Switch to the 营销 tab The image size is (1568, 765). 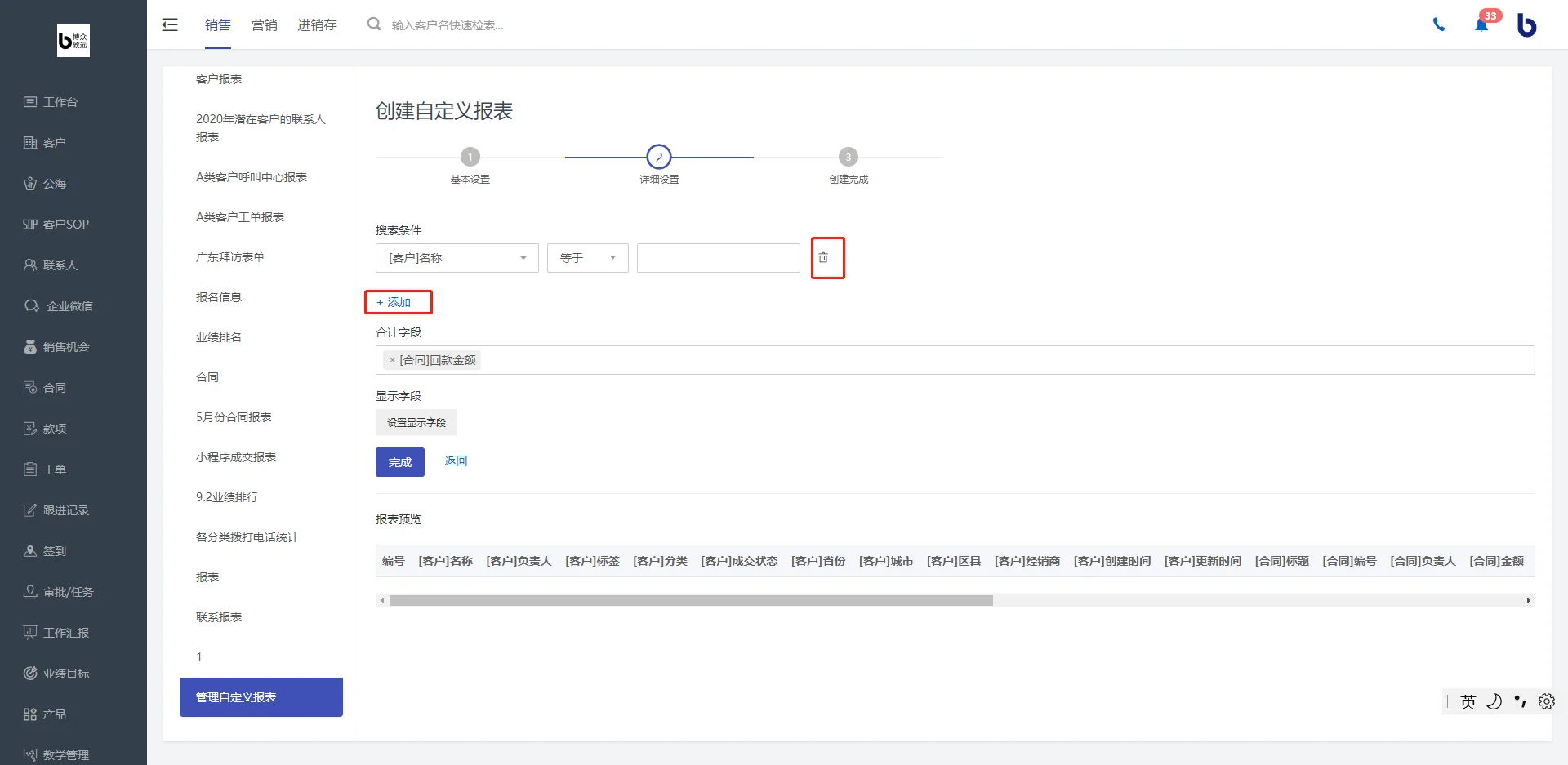264,25
